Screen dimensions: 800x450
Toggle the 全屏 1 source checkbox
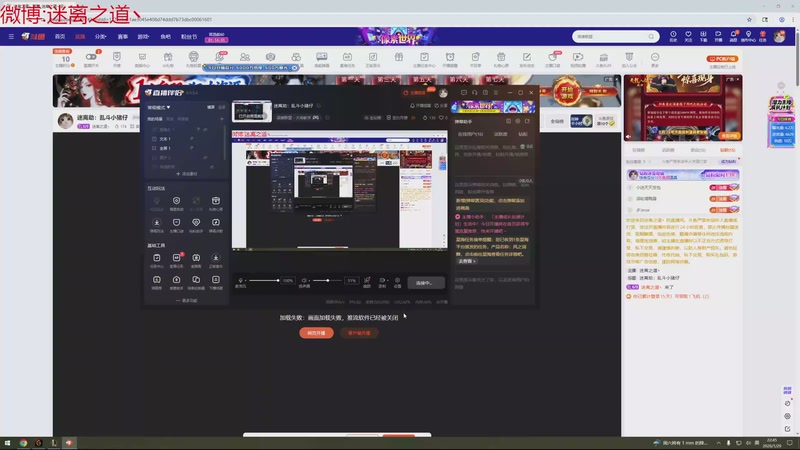(x=154, y=148)
